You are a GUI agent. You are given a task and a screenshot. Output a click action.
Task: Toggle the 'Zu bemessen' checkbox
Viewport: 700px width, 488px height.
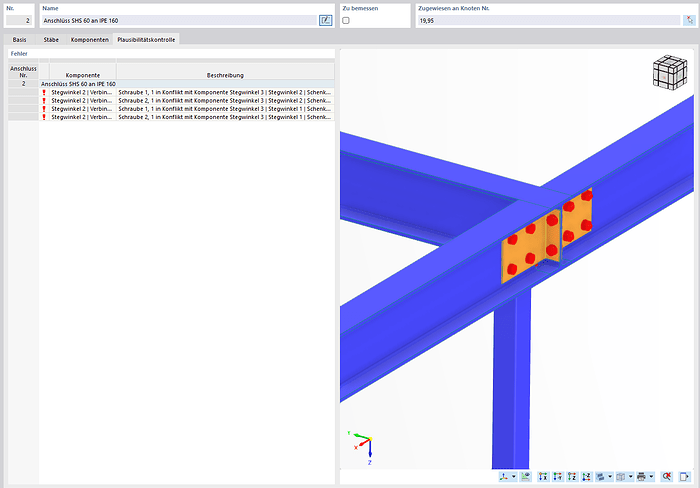346,20
